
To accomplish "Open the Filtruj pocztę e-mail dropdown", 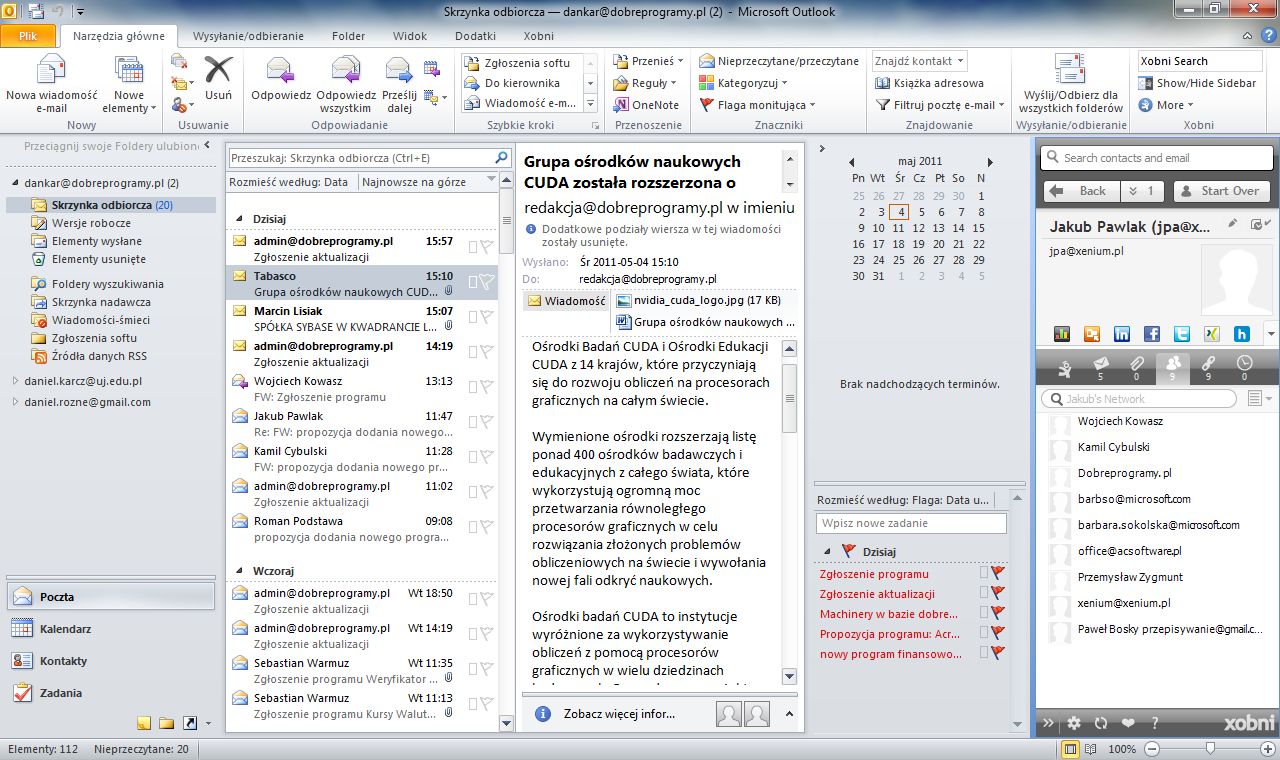I will 940,105.
